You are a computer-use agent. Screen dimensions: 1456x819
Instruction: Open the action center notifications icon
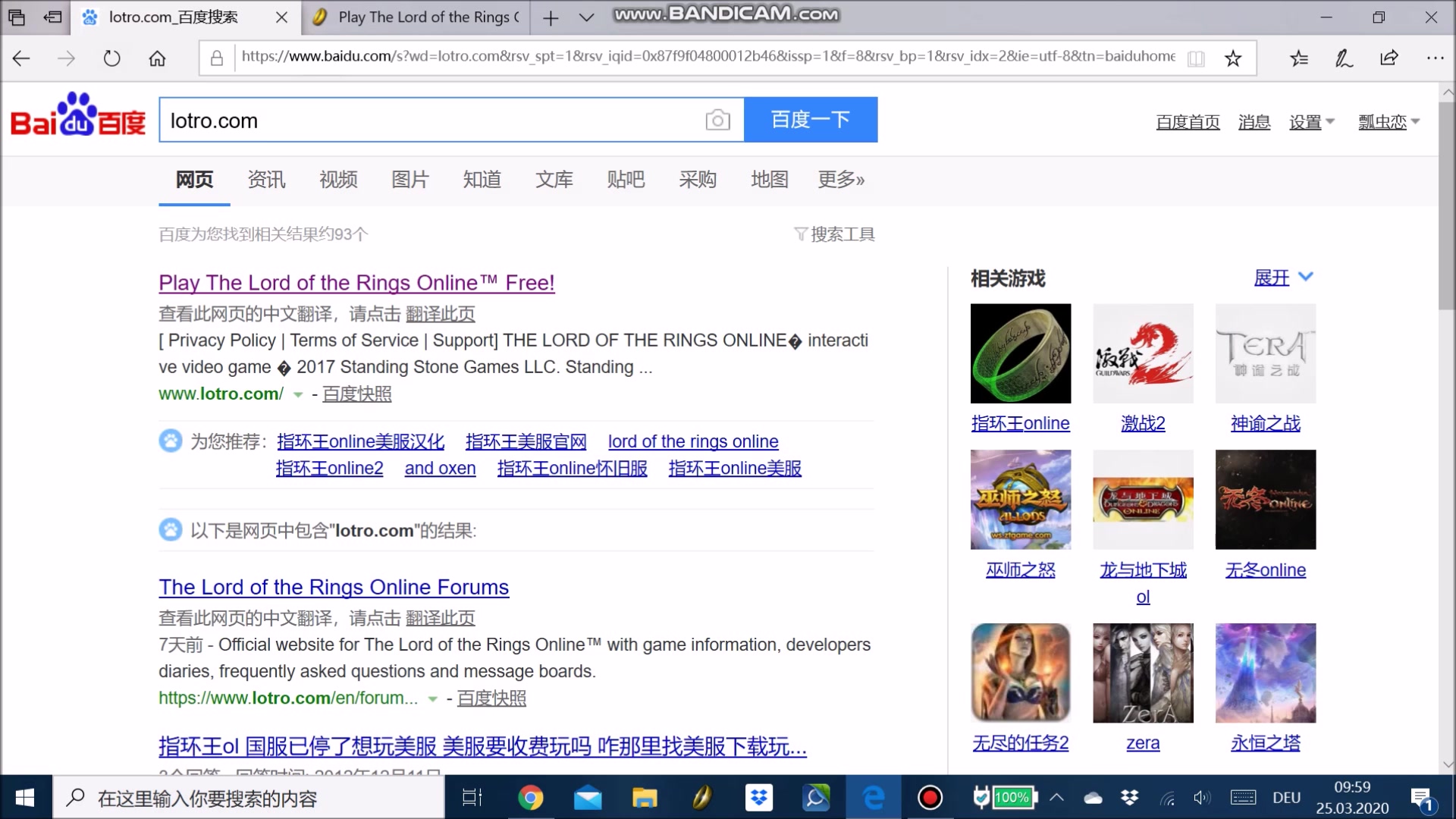tap(1422, 799)
